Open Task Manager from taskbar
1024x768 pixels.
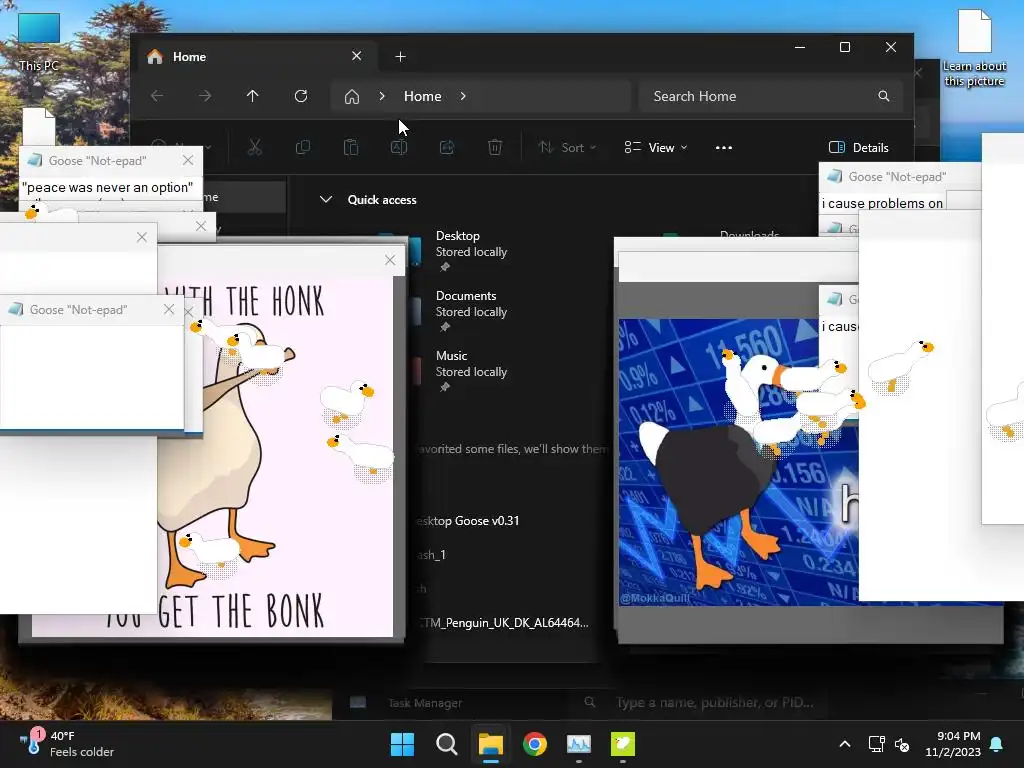click(x=579, y=744)
